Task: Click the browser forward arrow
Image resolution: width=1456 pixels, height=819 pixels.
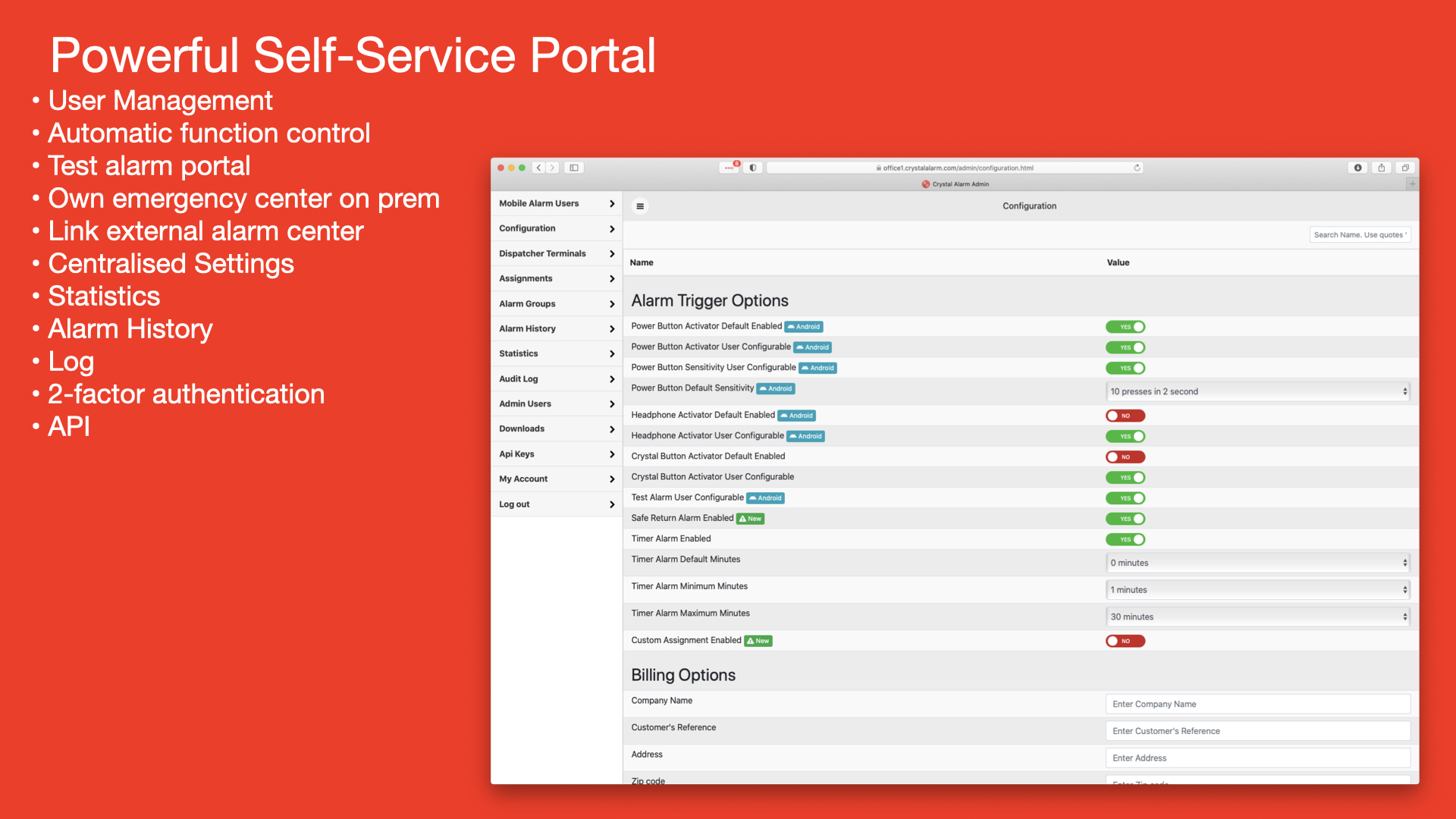Action: [x=553, y=168]
